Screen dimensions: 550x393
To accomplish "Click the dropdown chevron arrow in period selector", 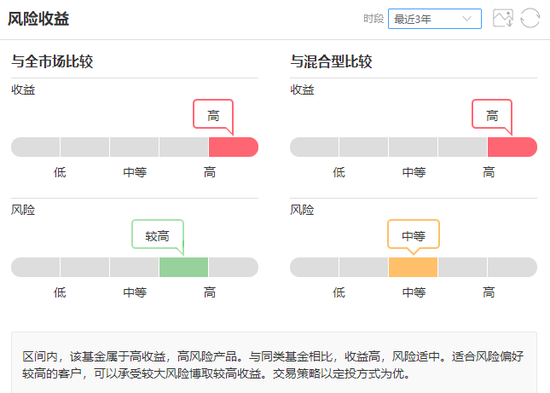I will (x=467, y=19).
